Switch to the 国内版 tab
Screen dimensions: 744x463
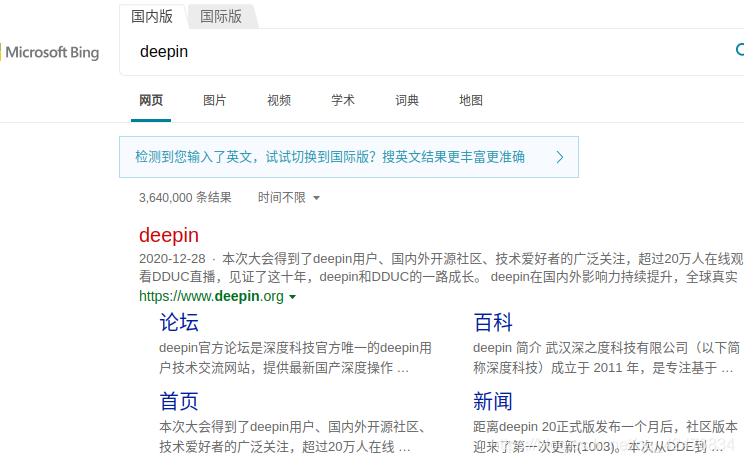tap(152, 17)
